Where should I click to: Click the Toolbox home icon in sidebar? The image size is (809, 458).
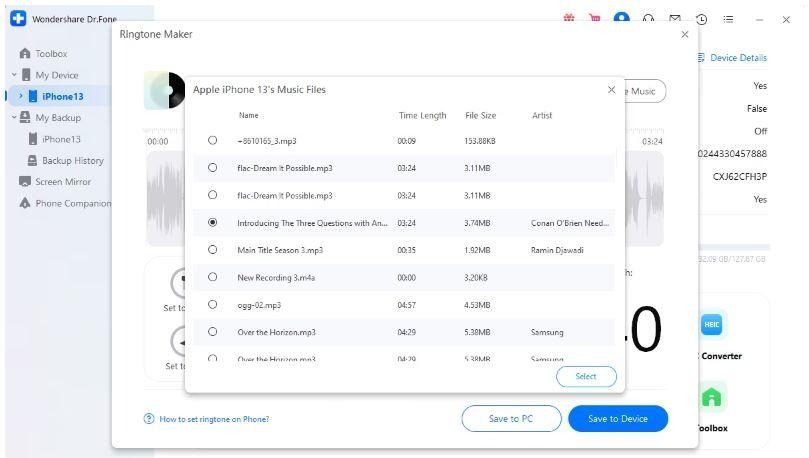tap(25, 54)
